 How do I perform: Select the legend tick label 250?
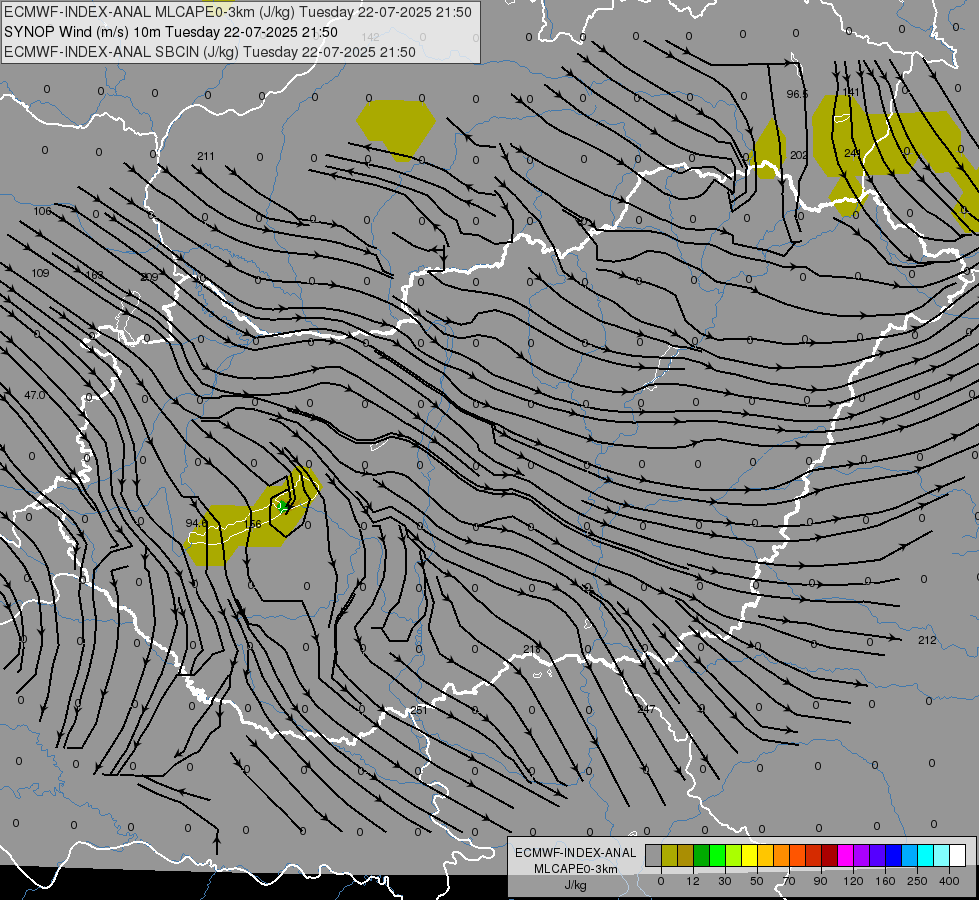(917, 881)
